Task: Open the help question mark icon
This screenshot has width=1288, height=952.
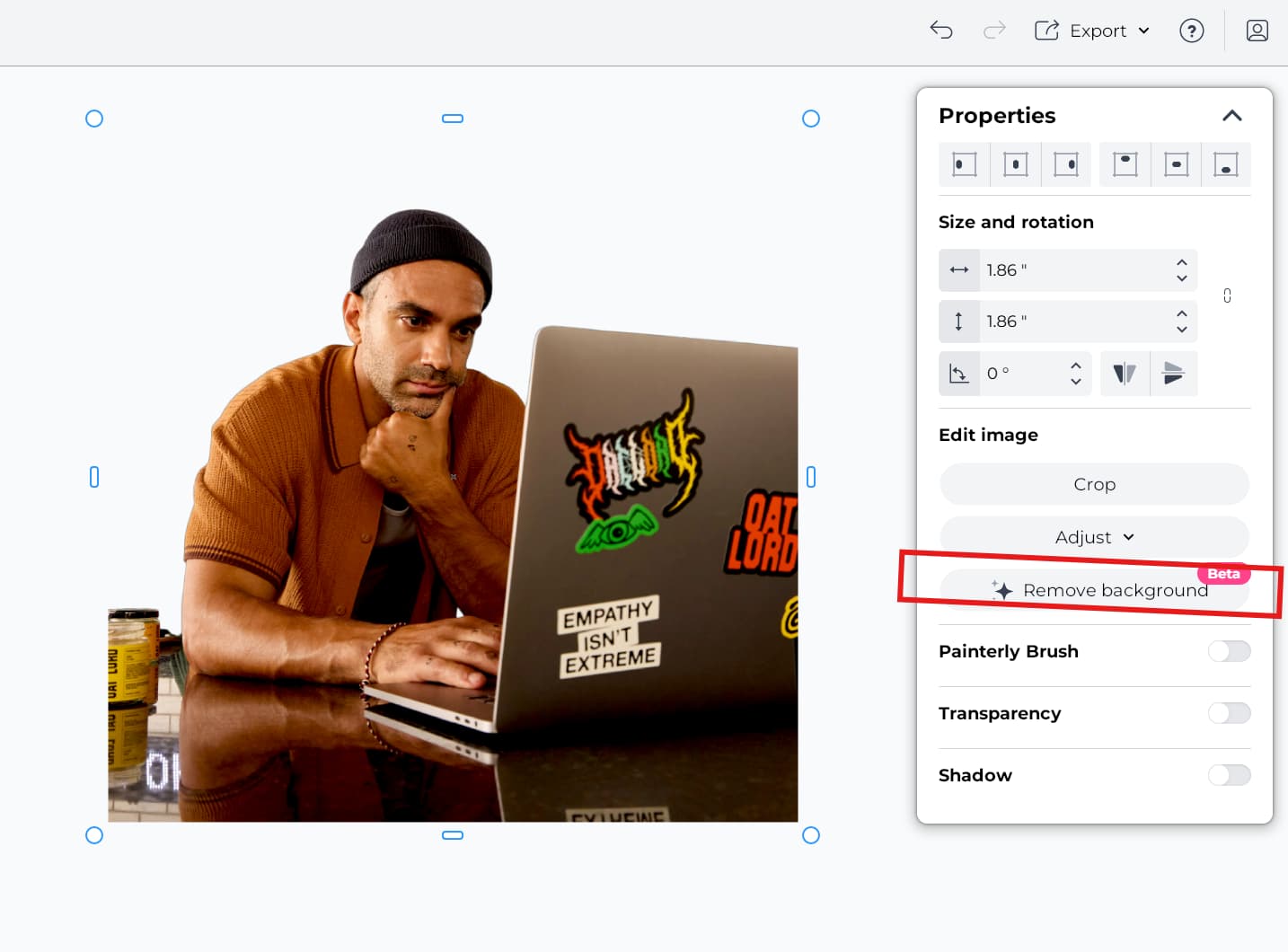Action: [1191, 31]
